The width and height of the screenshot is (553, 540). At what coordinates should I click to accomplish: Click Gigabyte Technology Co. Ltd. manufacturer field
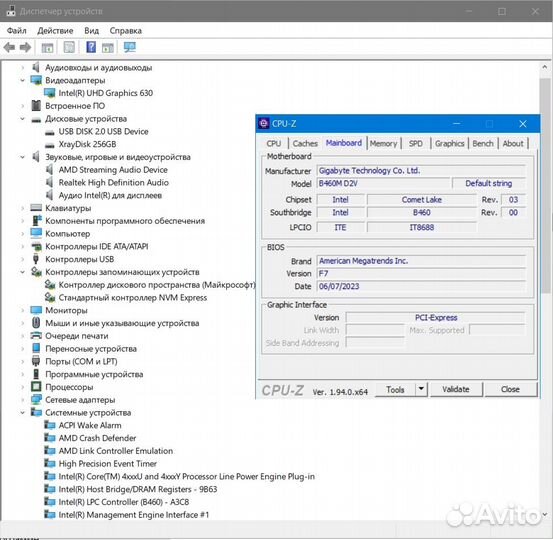[421, 171]
